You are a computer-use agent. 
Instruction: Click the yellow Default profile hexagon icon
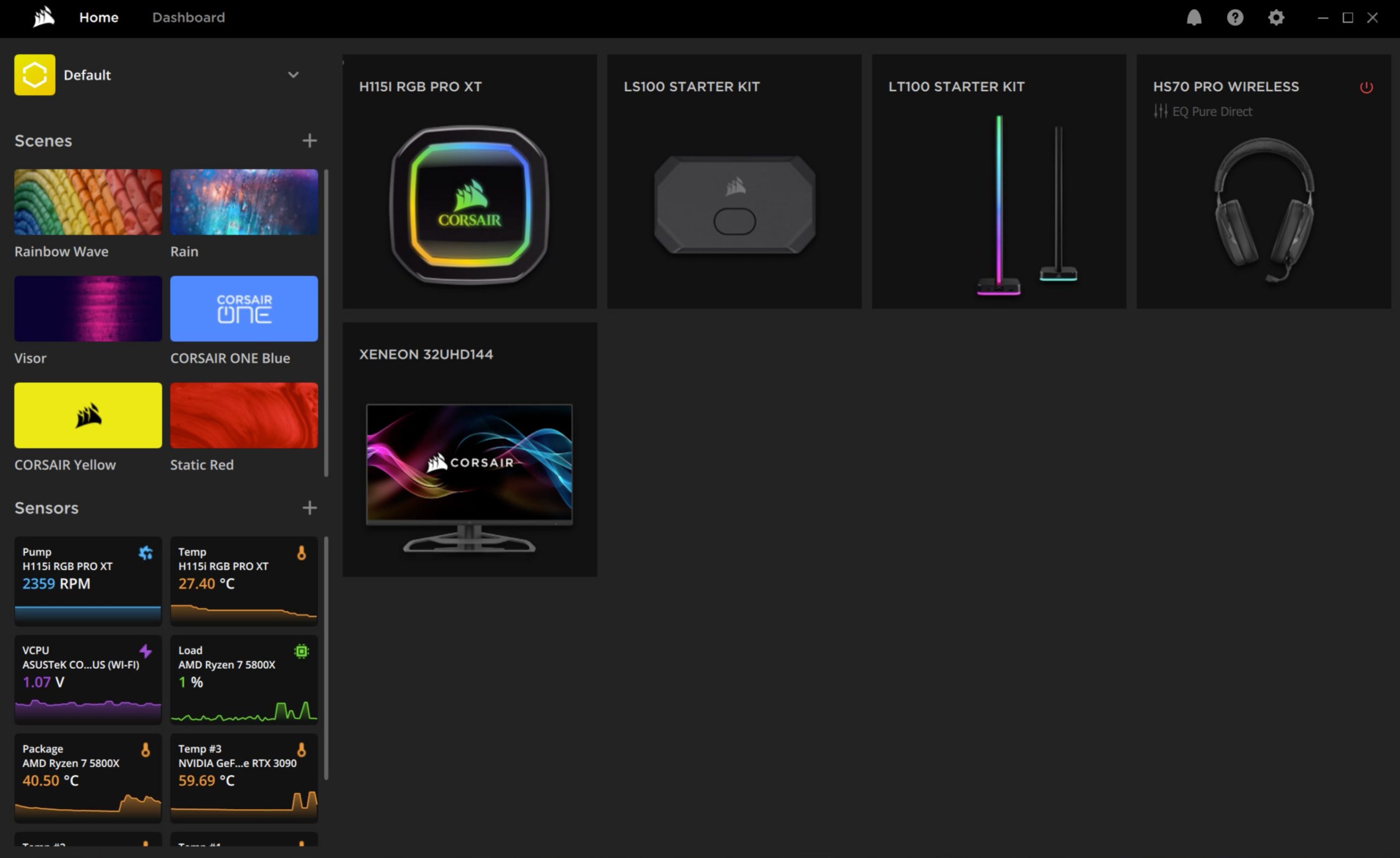[34, 75]
